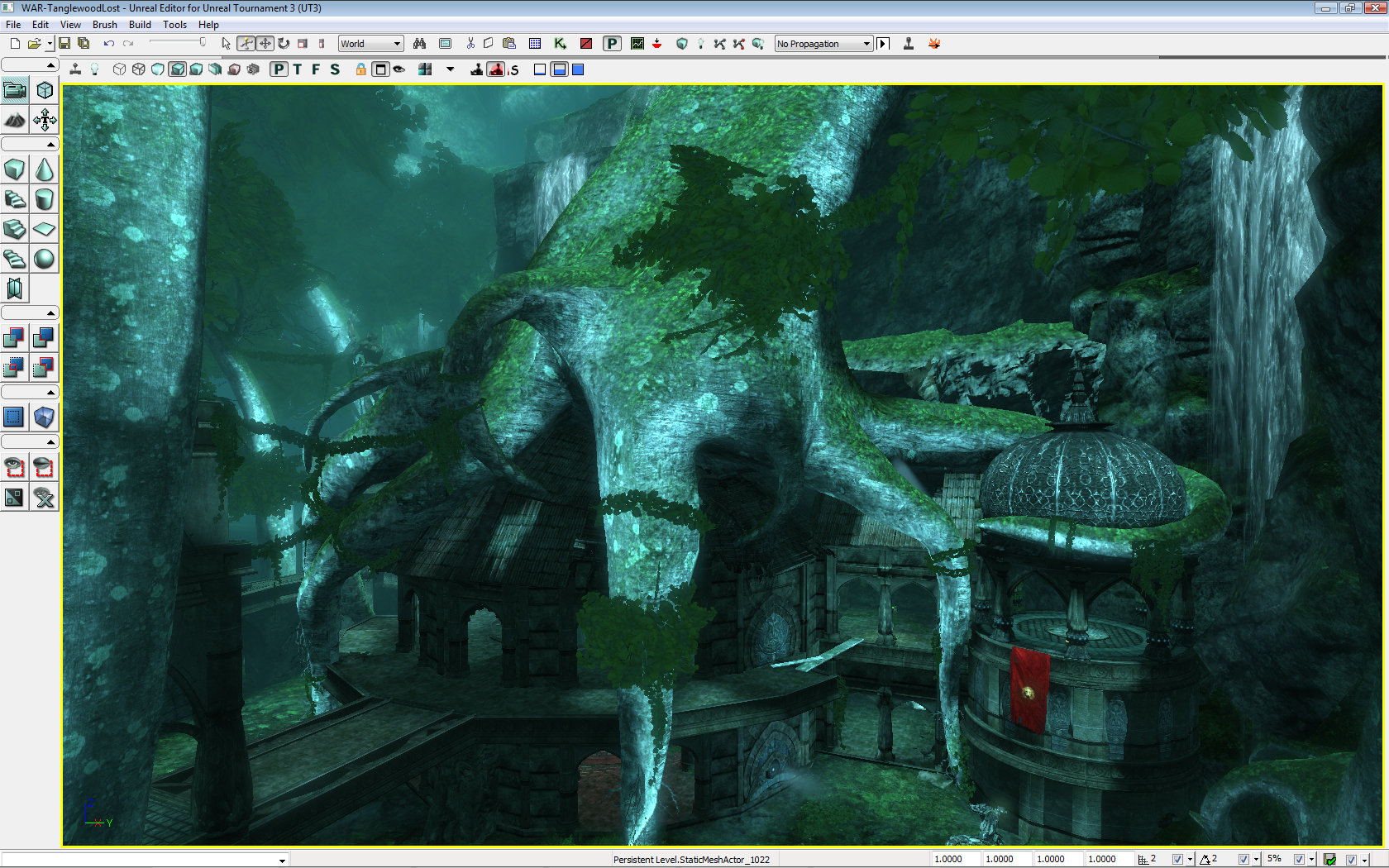
Task: Open the status bar command combo box
Action: pyautogui.click(x=145, y=860)
